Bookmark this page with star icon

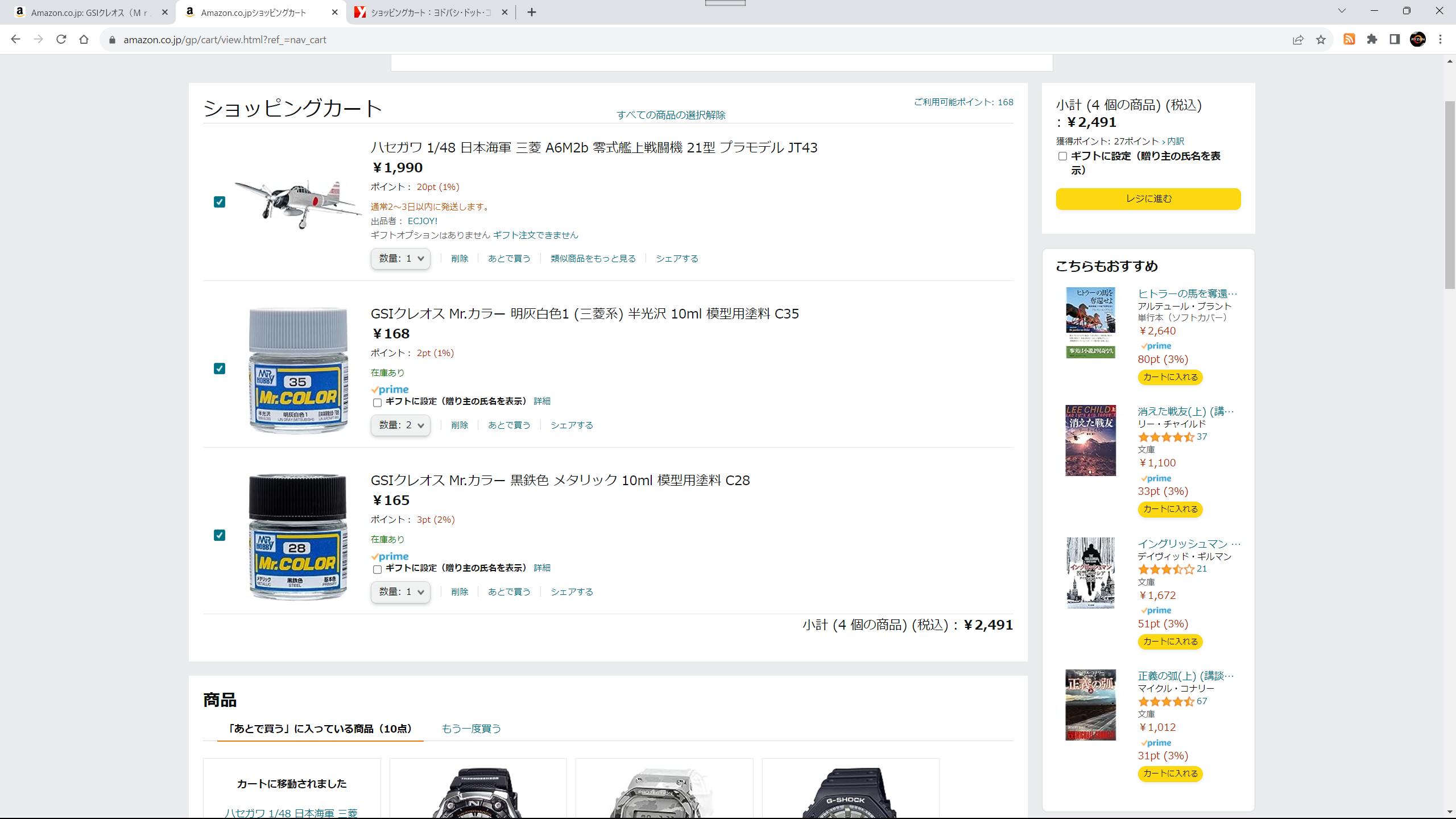[x=1321, y=39]
